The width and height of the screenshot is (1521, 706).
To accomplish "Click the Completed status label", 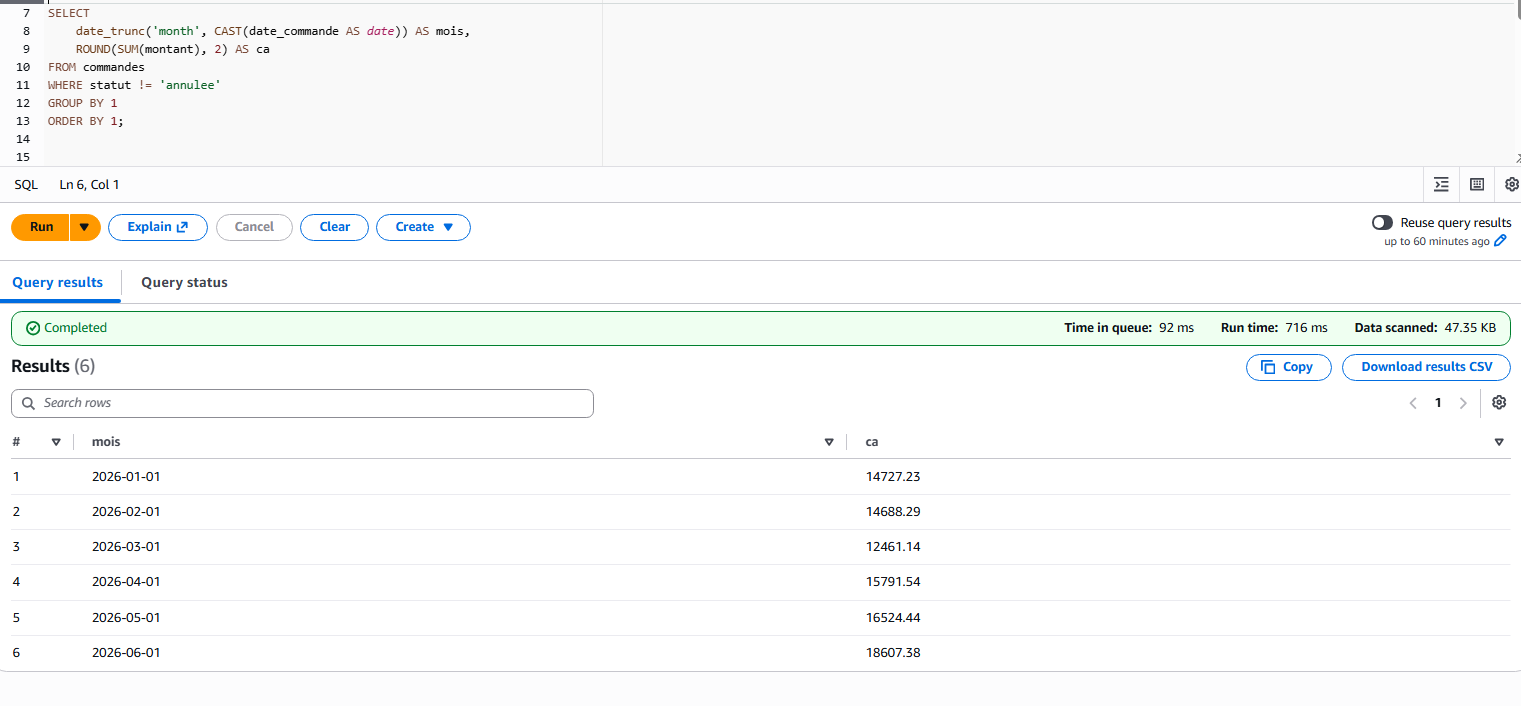I will (75, 328).
